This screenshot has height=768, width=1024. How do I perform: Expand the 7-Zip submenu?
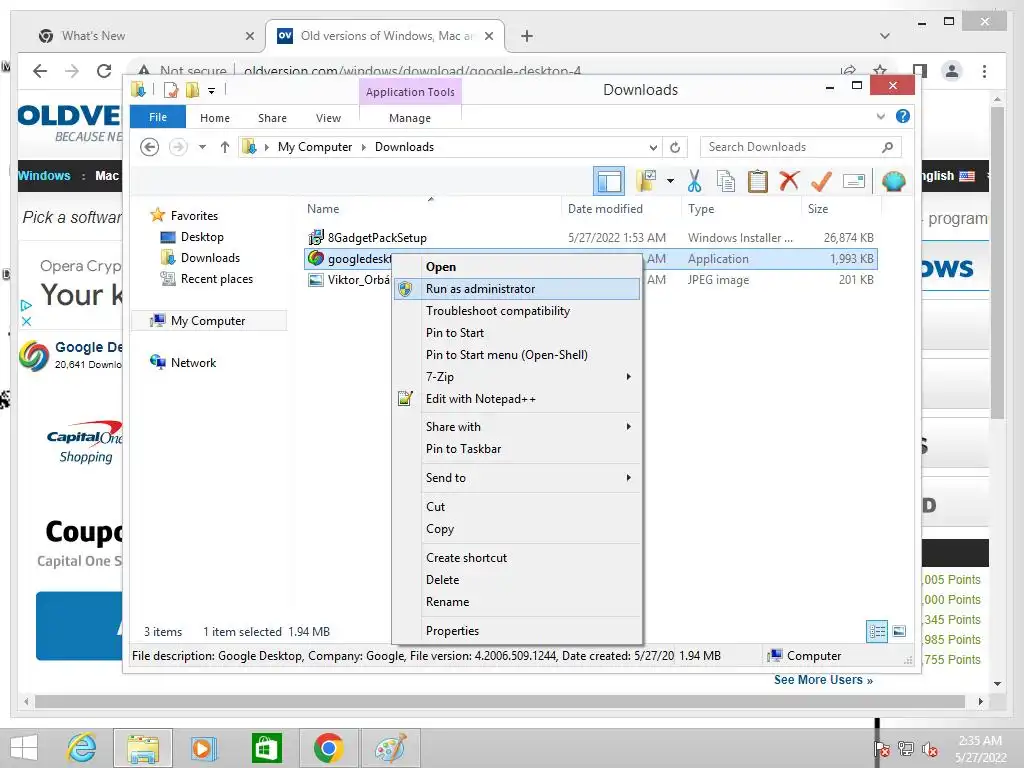click(x=517, y=377)
